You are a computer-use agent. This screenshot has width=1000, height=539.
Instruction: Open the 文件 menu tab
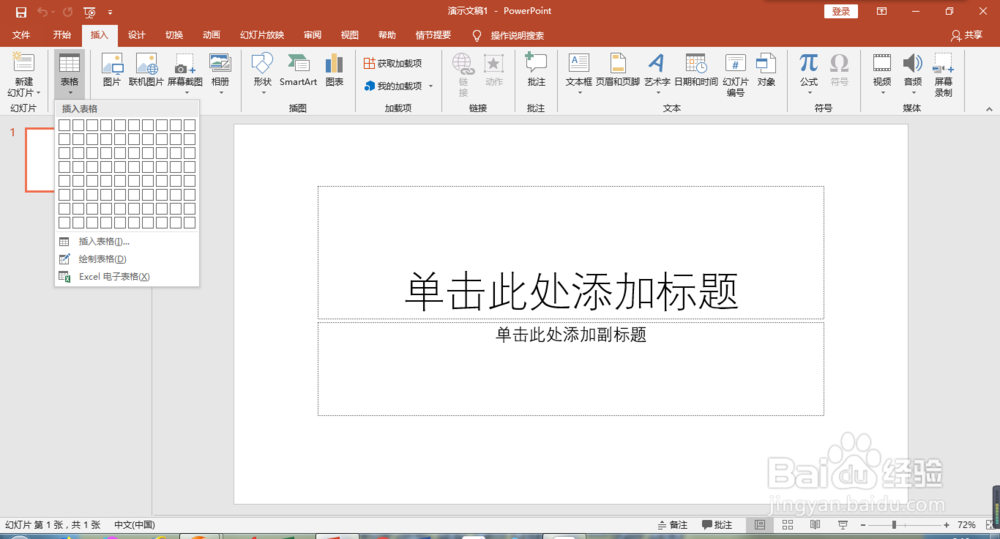pos(21,35)
